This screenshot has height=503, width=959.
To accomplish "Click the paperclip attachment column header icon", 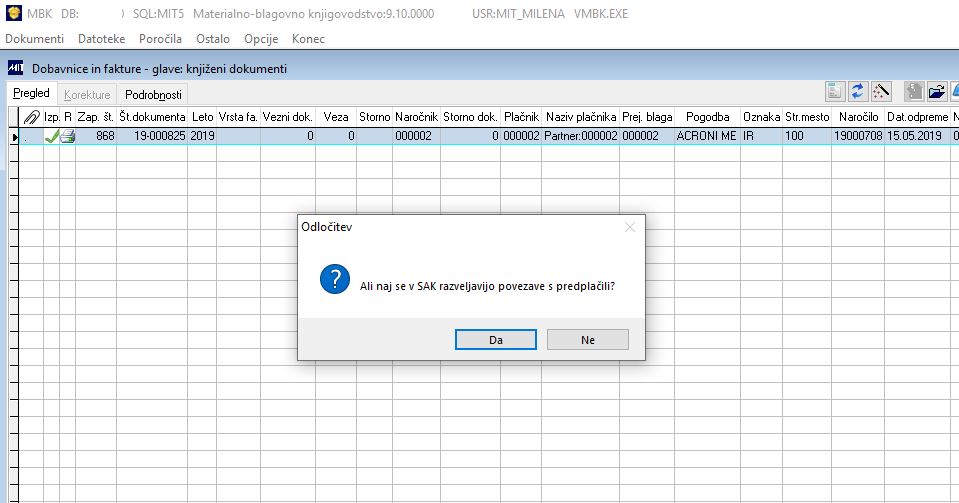I will [x=31, y=117].
